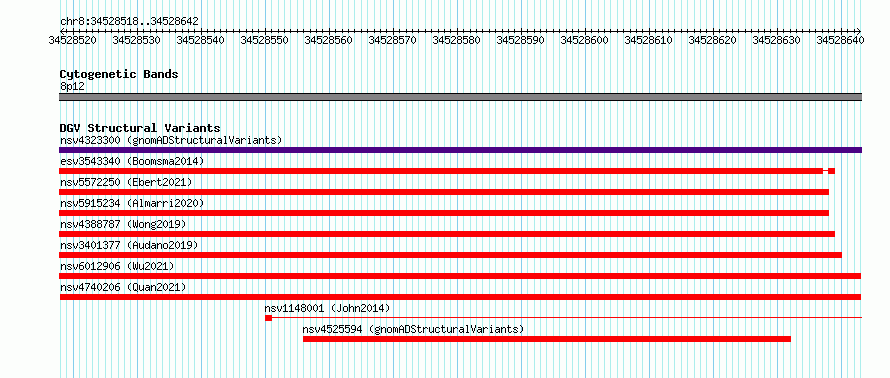Click the Cytogenetic Bands track title
This screenshot has width=890, height=378.
[119, 74]
